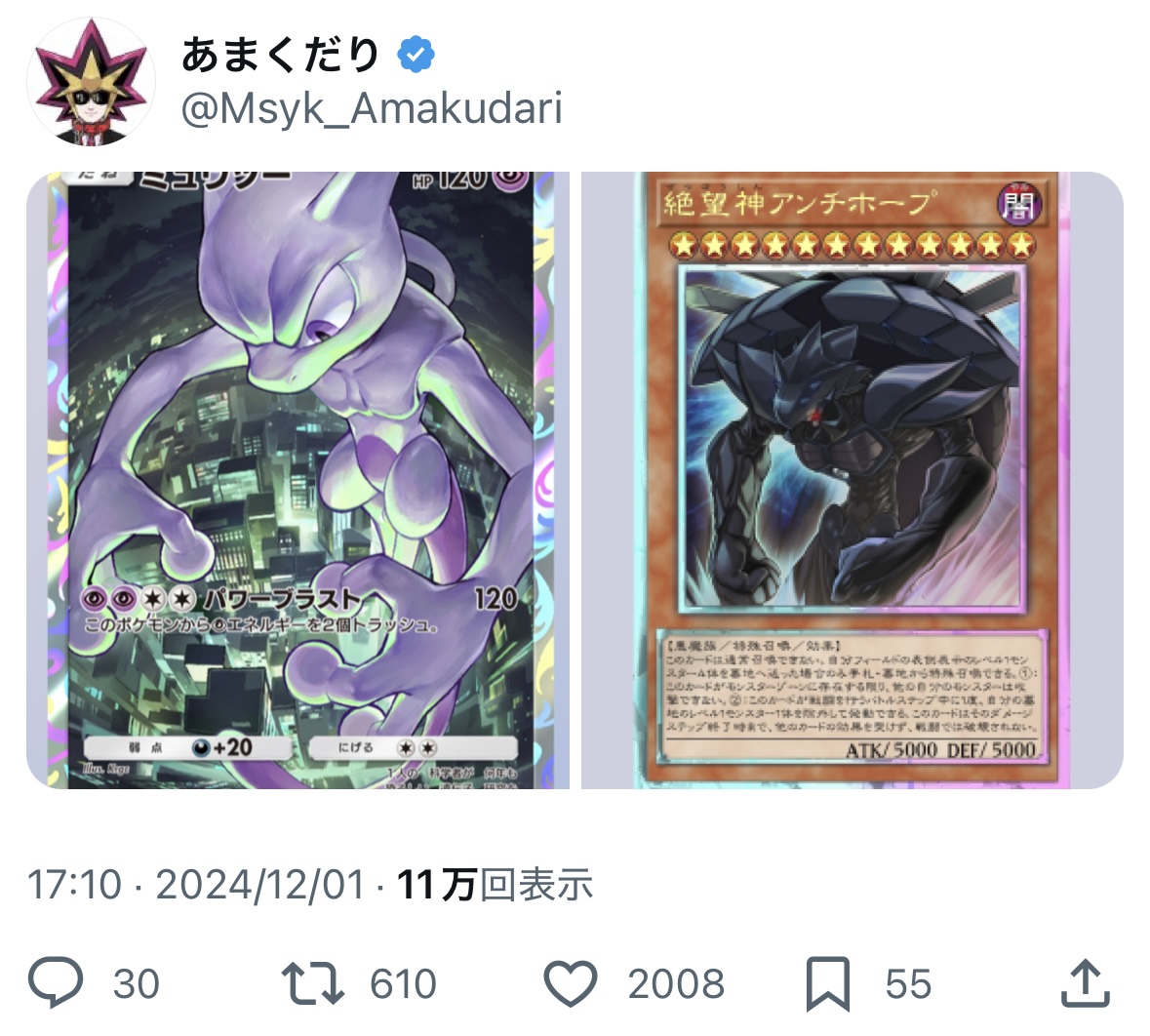Click the 17:10 post time
The height and width of the screenshot is (1036, 1150).
(74, 884)
